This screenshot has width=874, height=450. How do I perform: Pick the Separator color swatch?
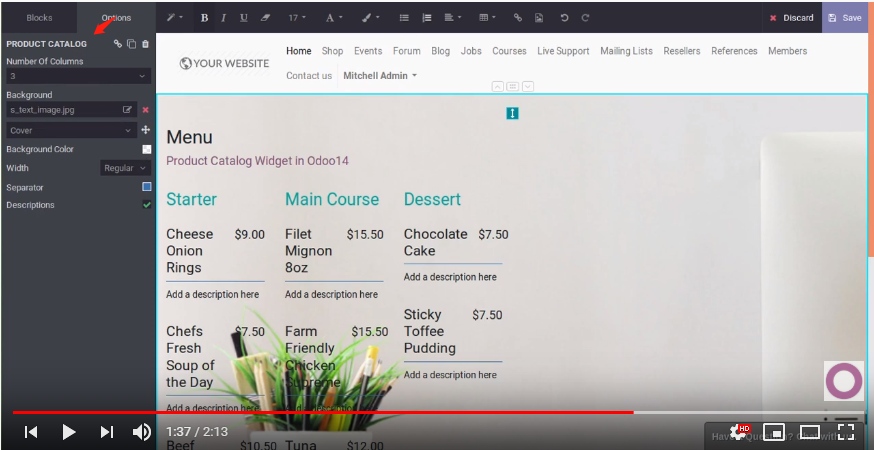click(x=147, y=187)
